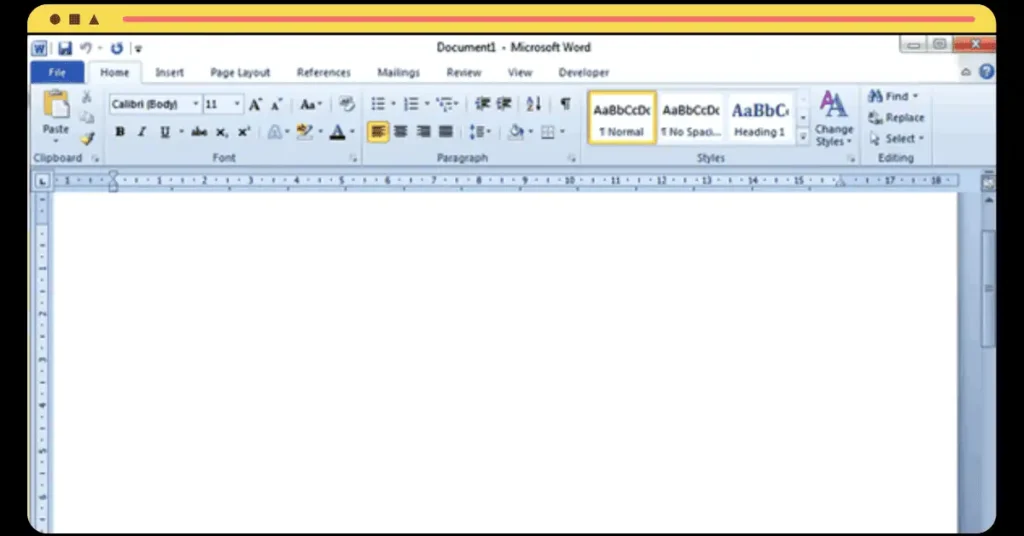1024x536 pixels.
Task: Click the Shading paint bucket
Action: click(x=516, y=132)
